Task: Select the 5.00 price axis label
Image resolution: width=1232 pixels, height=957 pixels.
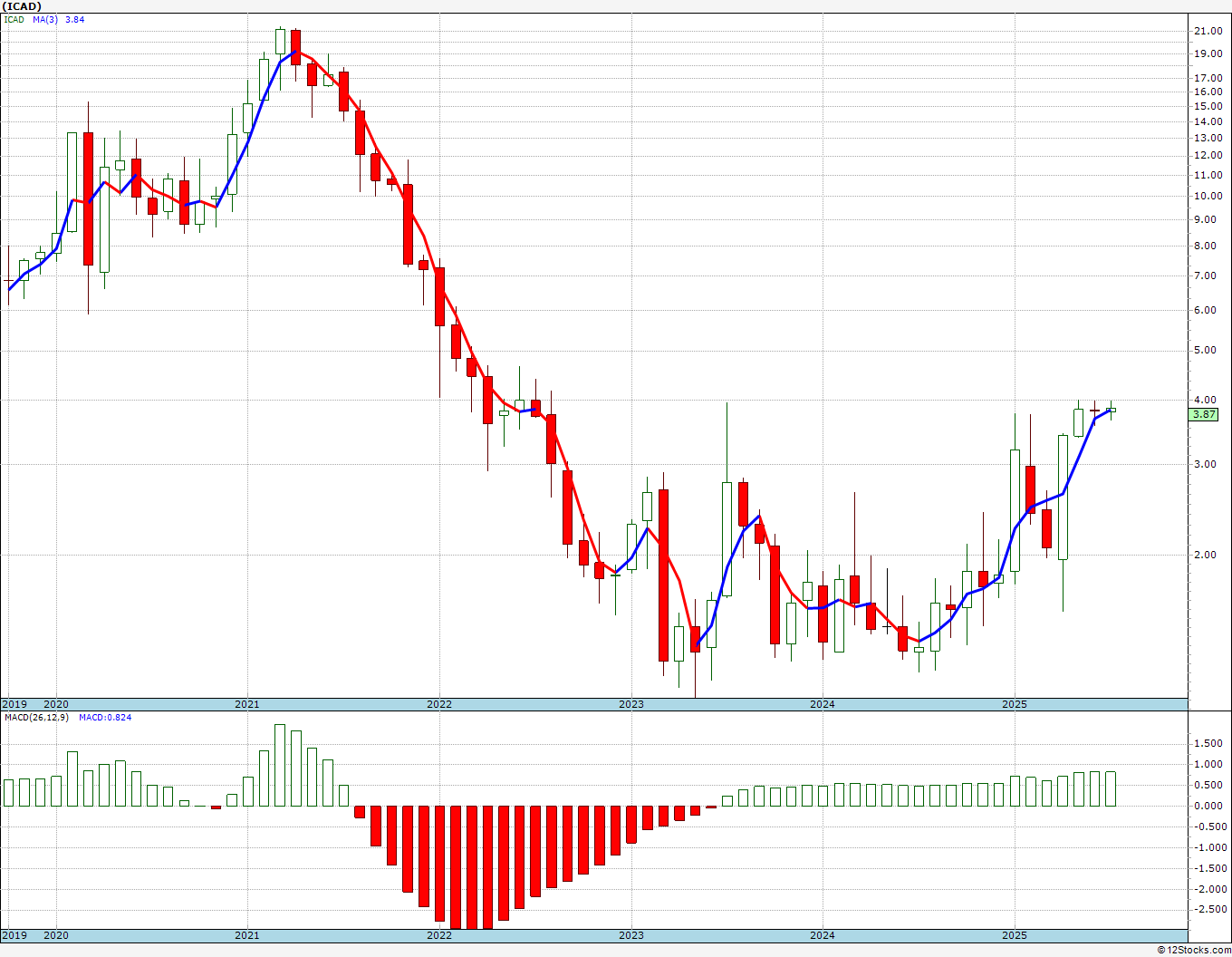Action: (1206, 351)
